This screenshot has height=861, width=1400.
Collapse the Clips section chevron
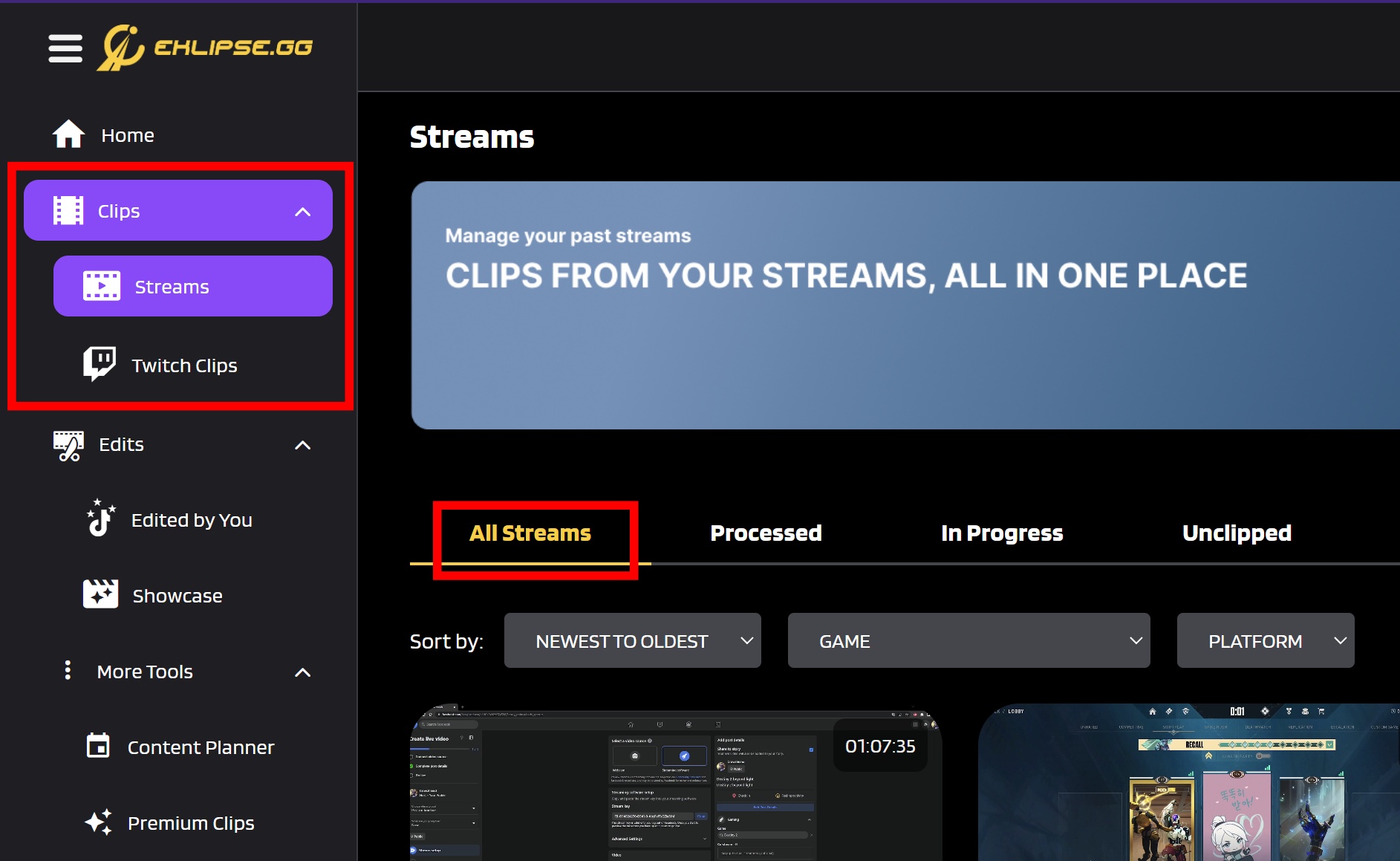(x=302, y=211)
